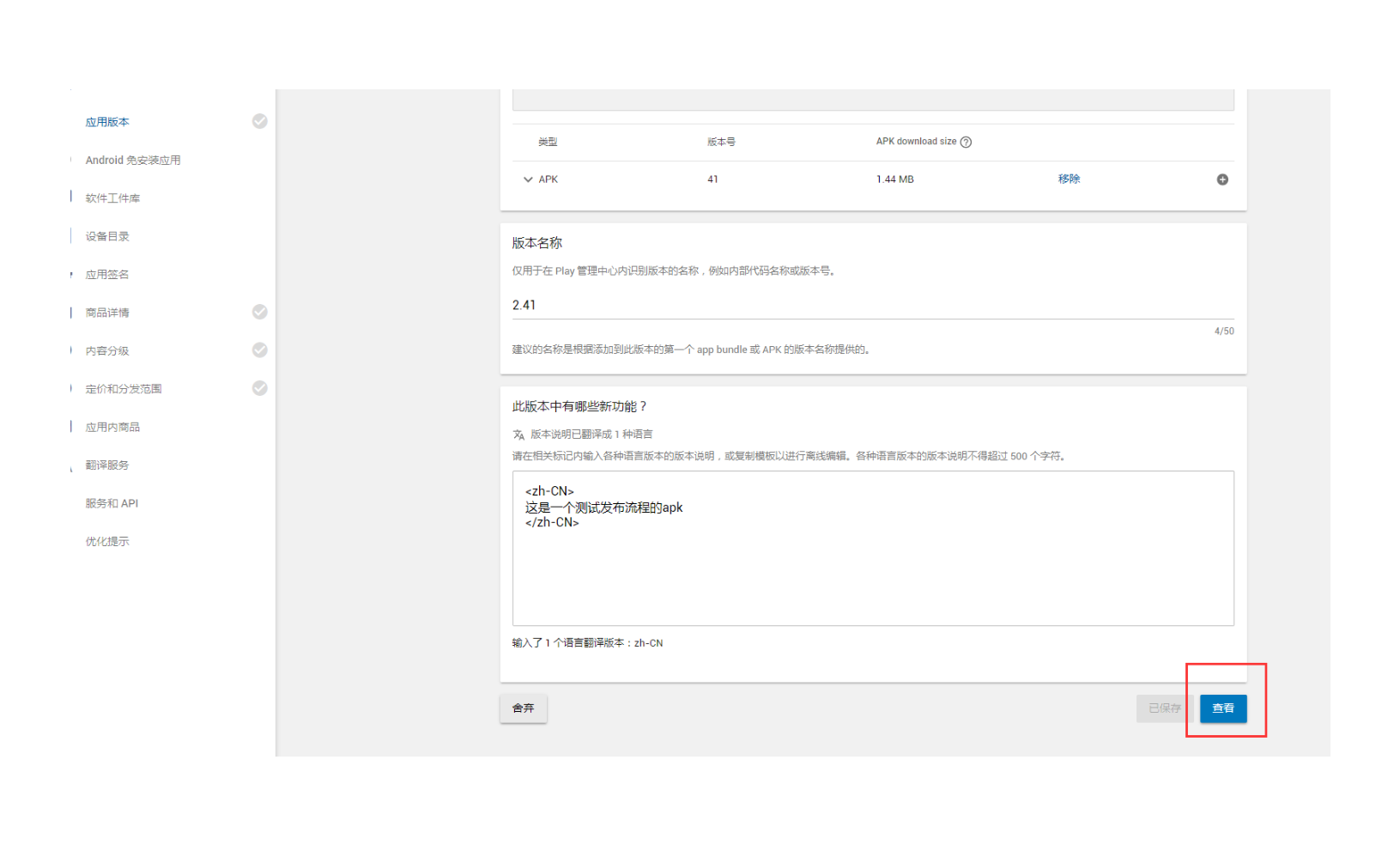
Task: Open the 应用签名 page
Action: (107, 274)
